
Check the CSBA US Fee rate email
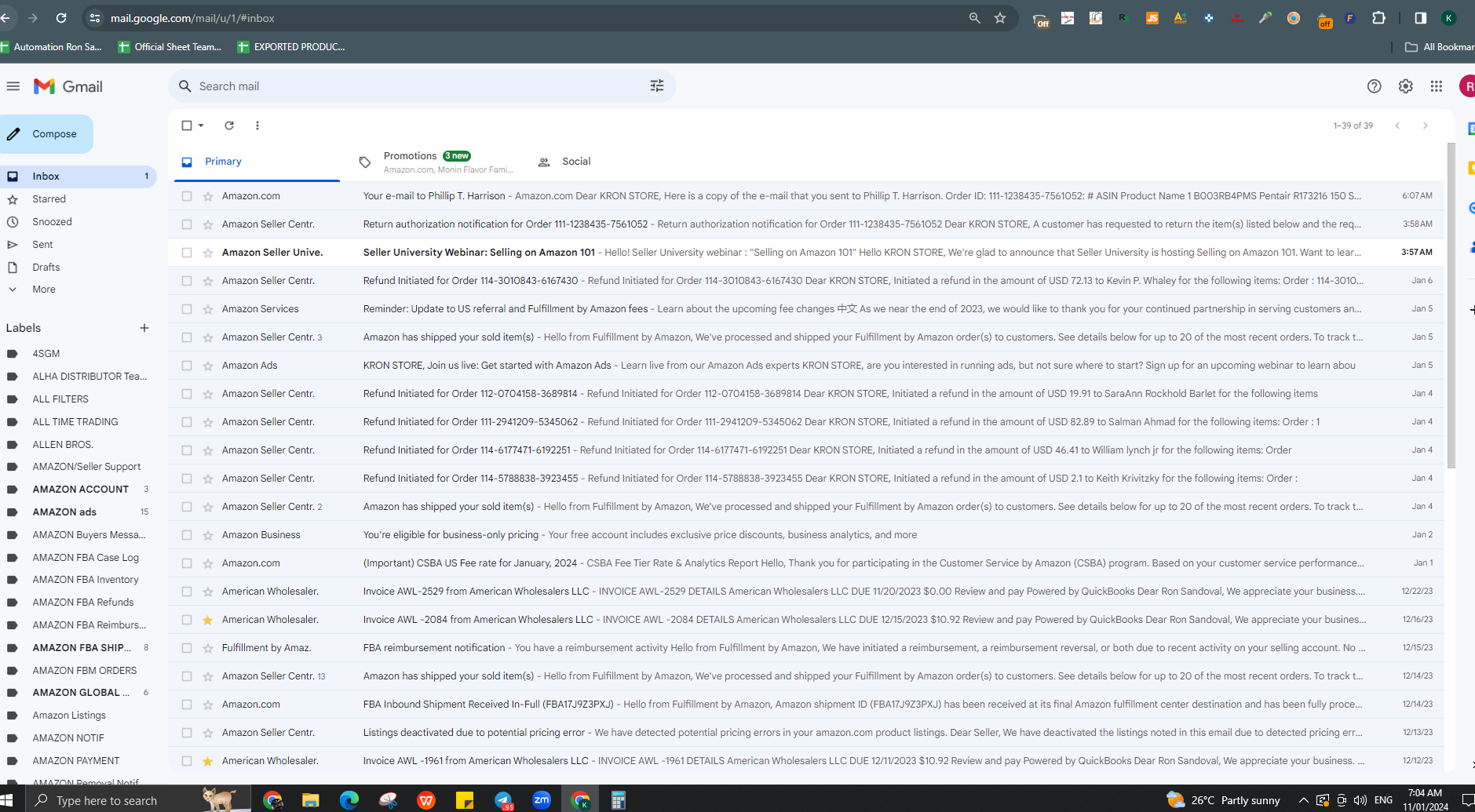[x=187, y=563]
